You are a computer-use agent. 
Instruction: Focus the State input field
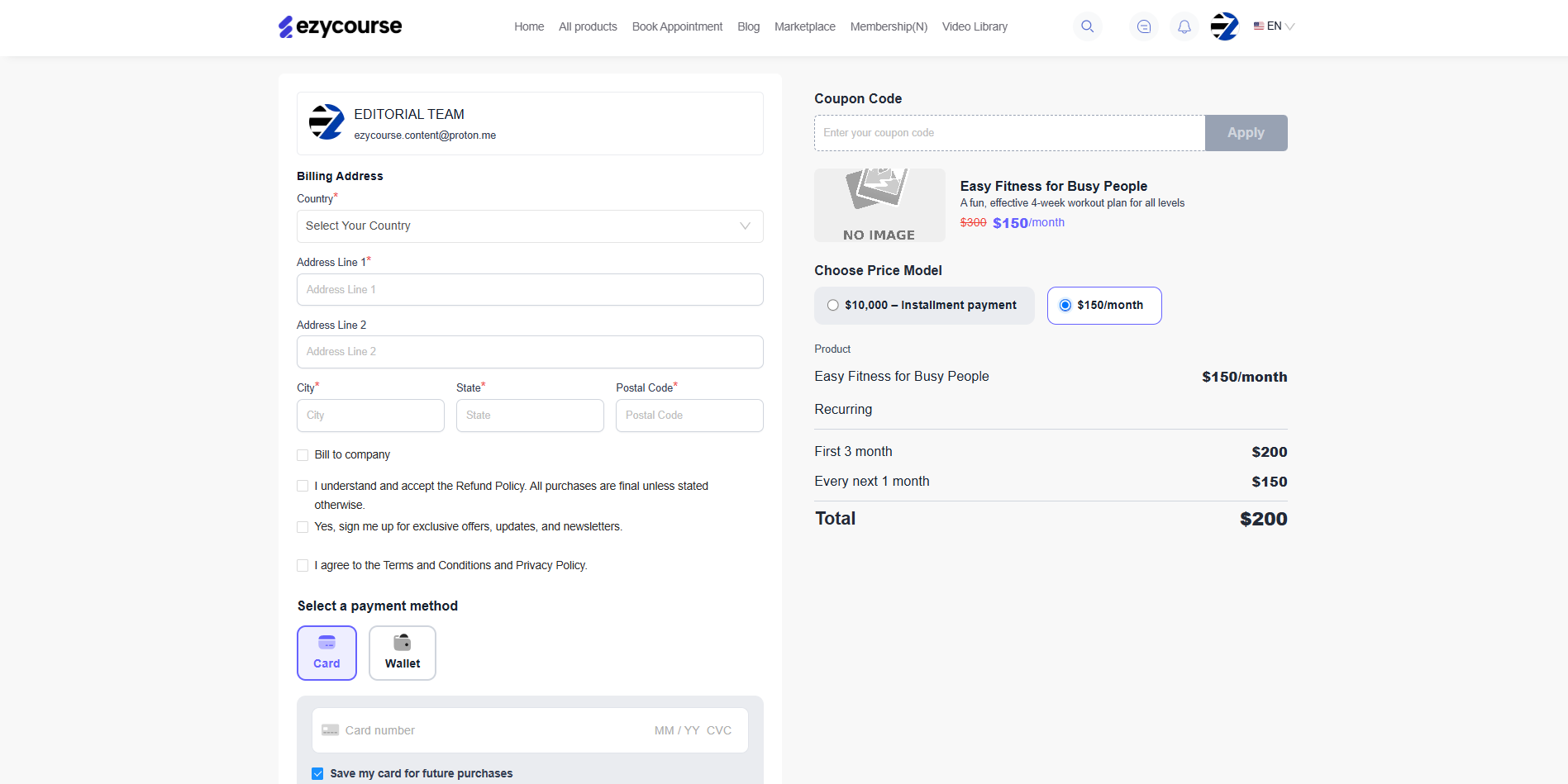pos(530,416)
